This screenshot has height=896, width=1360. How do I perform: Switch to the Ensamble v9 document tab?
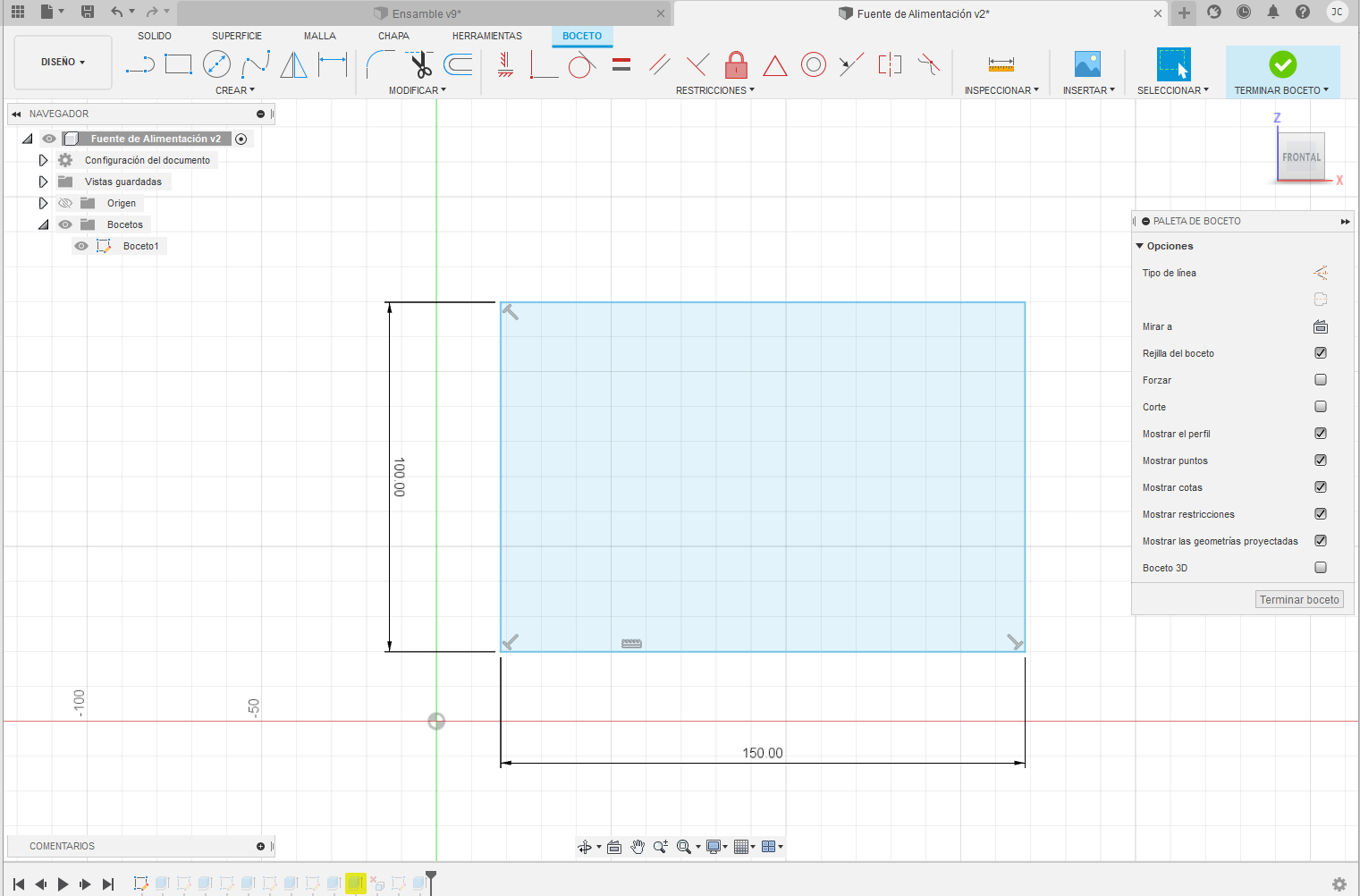pyautogui.click(x=426, y=13)
